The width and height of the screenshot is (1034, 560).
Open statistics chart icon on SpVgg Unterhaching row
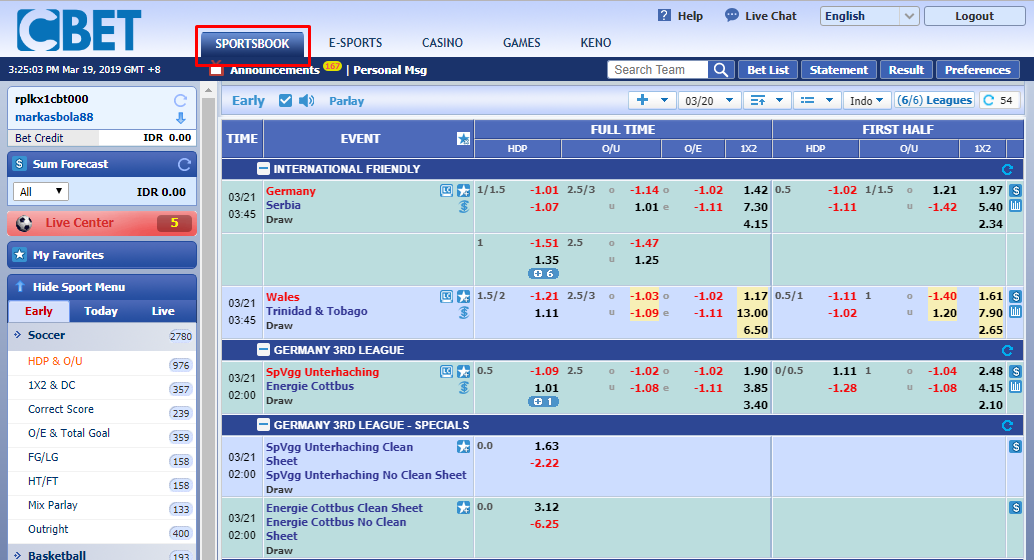pyautogui.click(x=1016, y=387)
